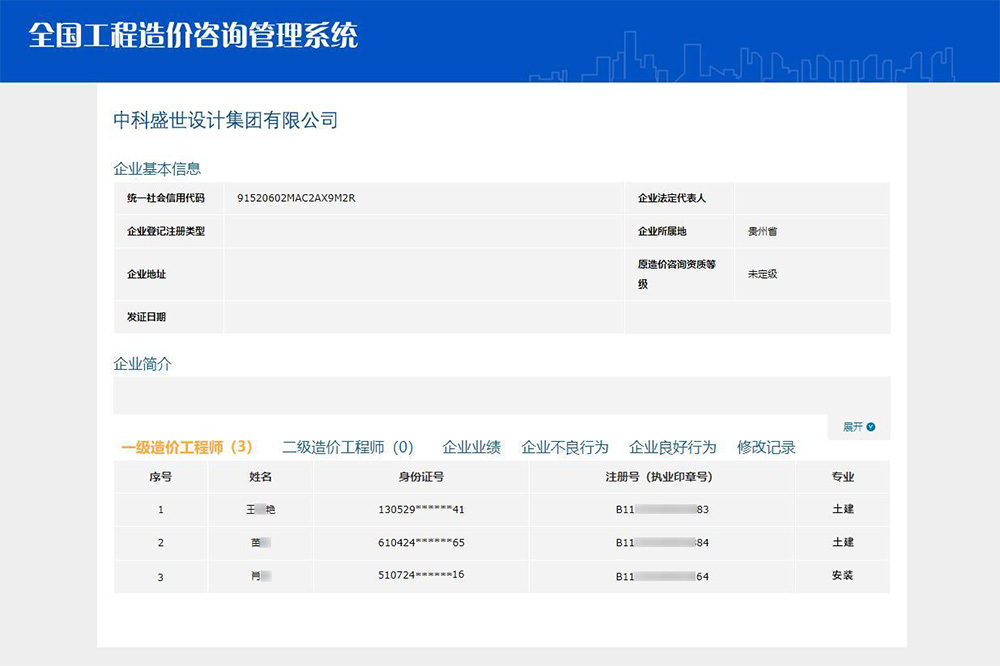Click the 全国工程造价咨询管理系统 header title
This screenshot has width=1000, height=666.
tap(193, 36)
